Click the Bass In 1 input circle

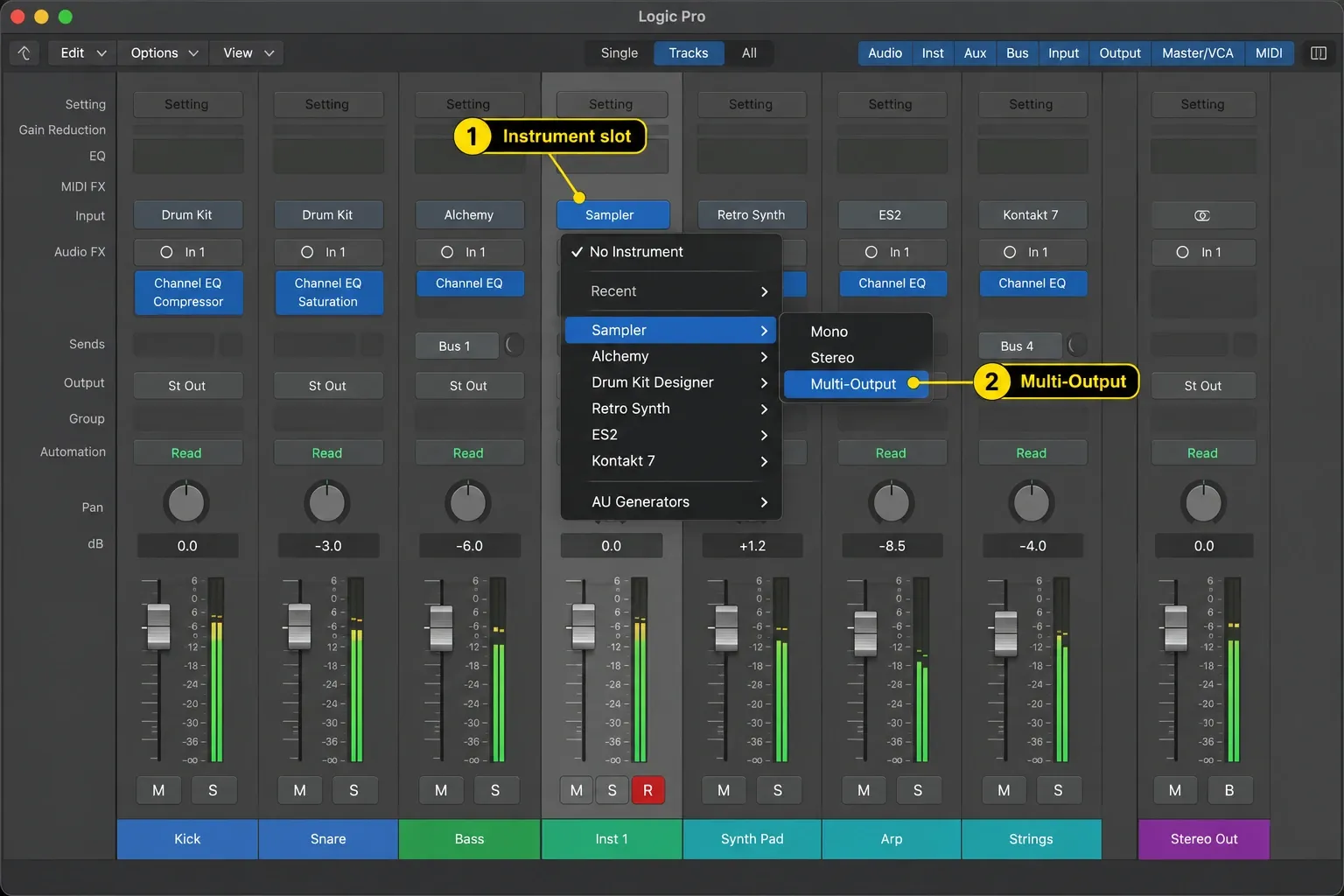coord(447,252)
